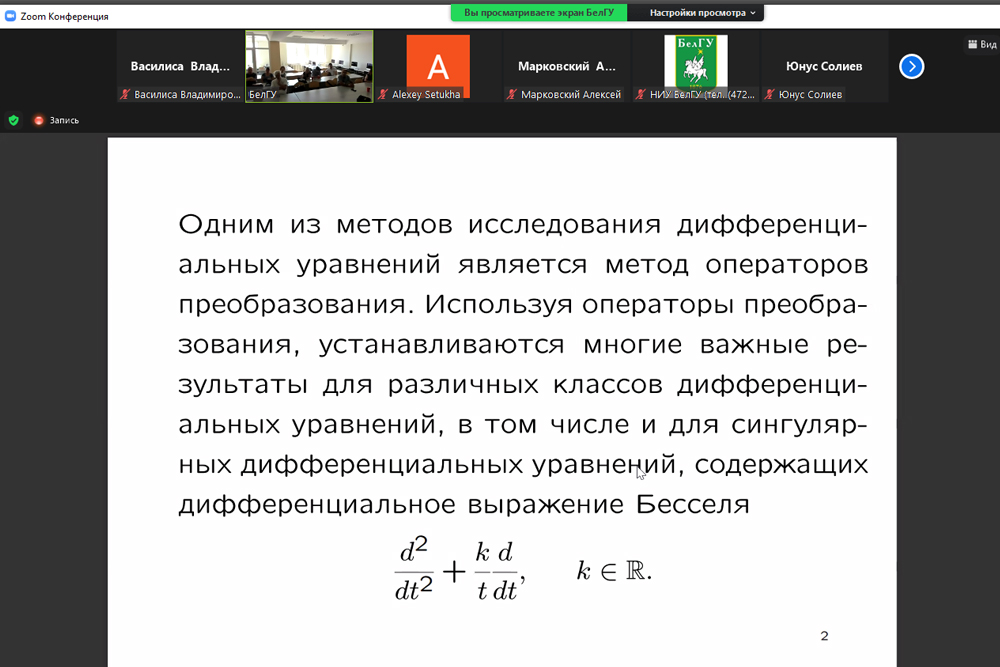The width and height of the screenshot is (1000, 667).
Task: Click the shared slide with Bessel expression
Action: pos(502,400)
